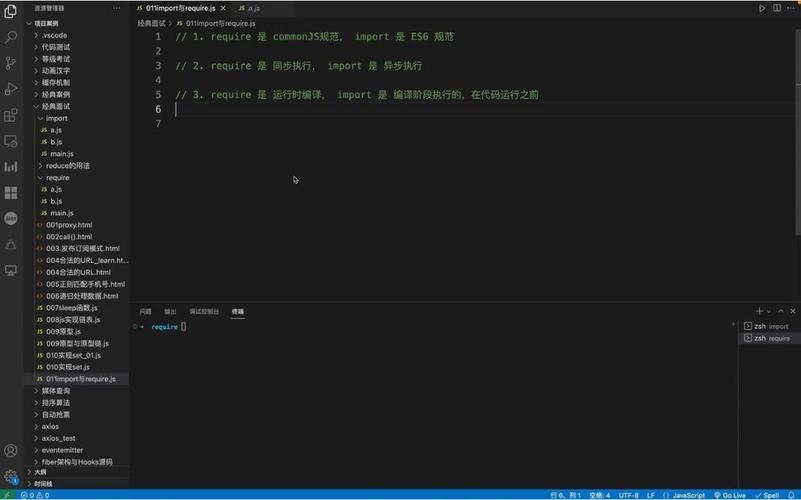801x500 pixels.
Task: Select zsh import terminal in terminal list
Action: 769,326
